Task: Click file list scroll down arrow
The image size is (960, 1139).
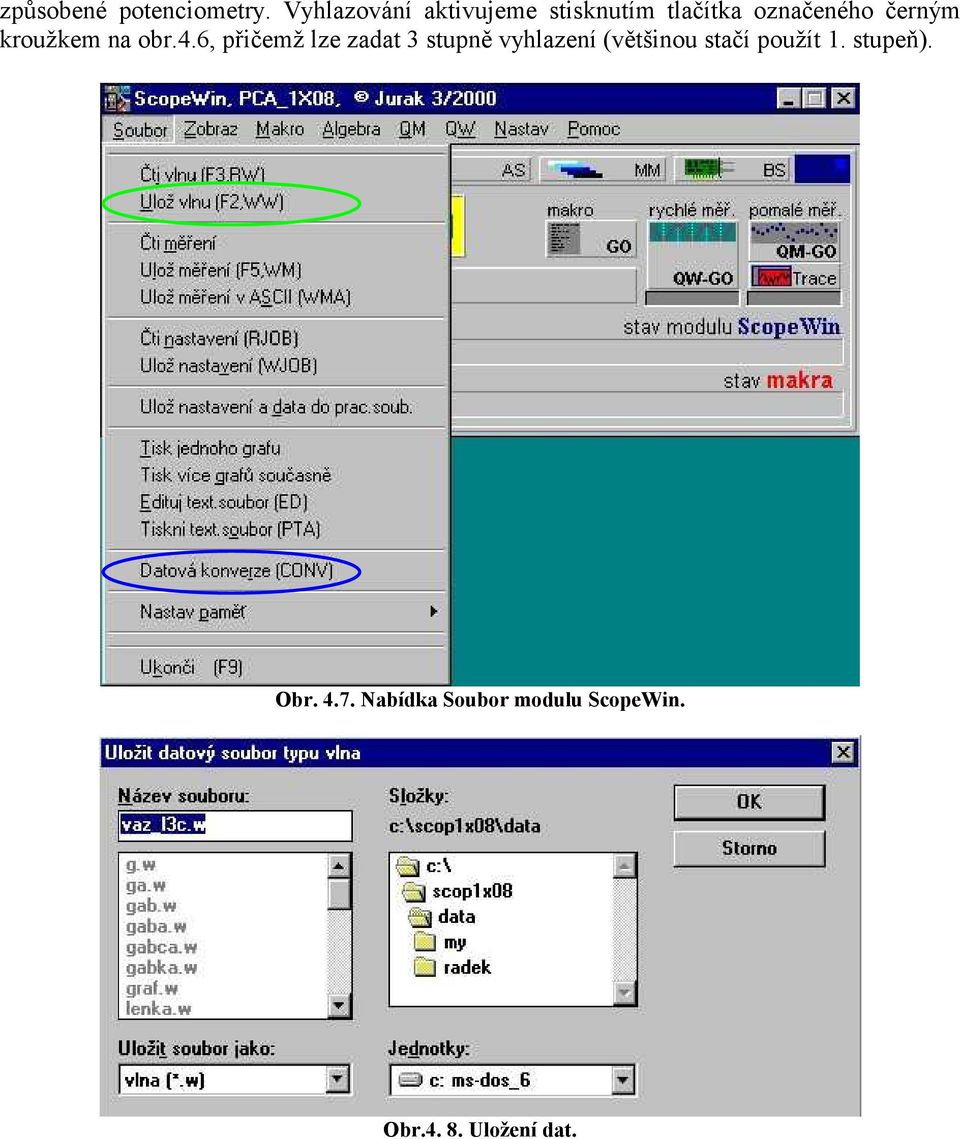Action: pyautogui.click(x=338, y=1006)
